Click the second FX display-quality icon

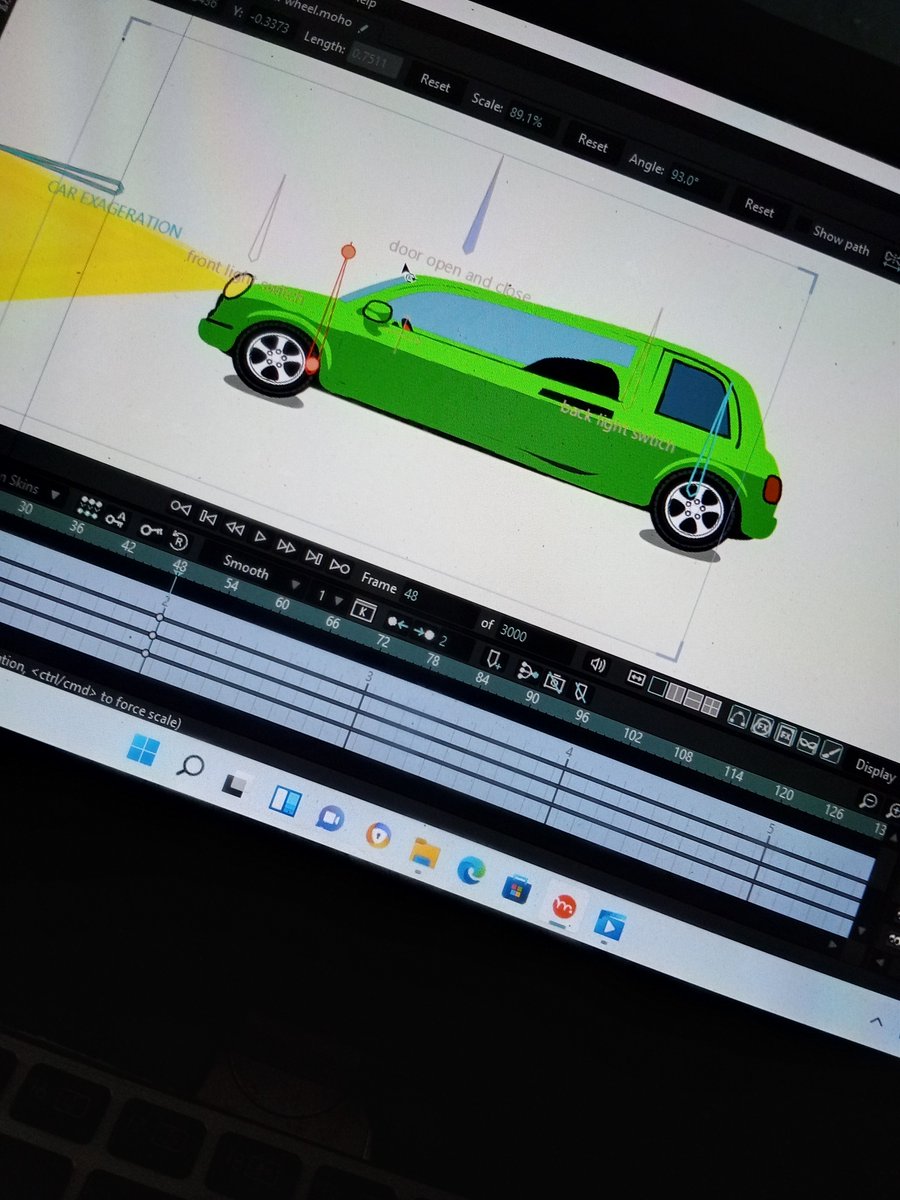pyautogui.click(x=786, y=736)
